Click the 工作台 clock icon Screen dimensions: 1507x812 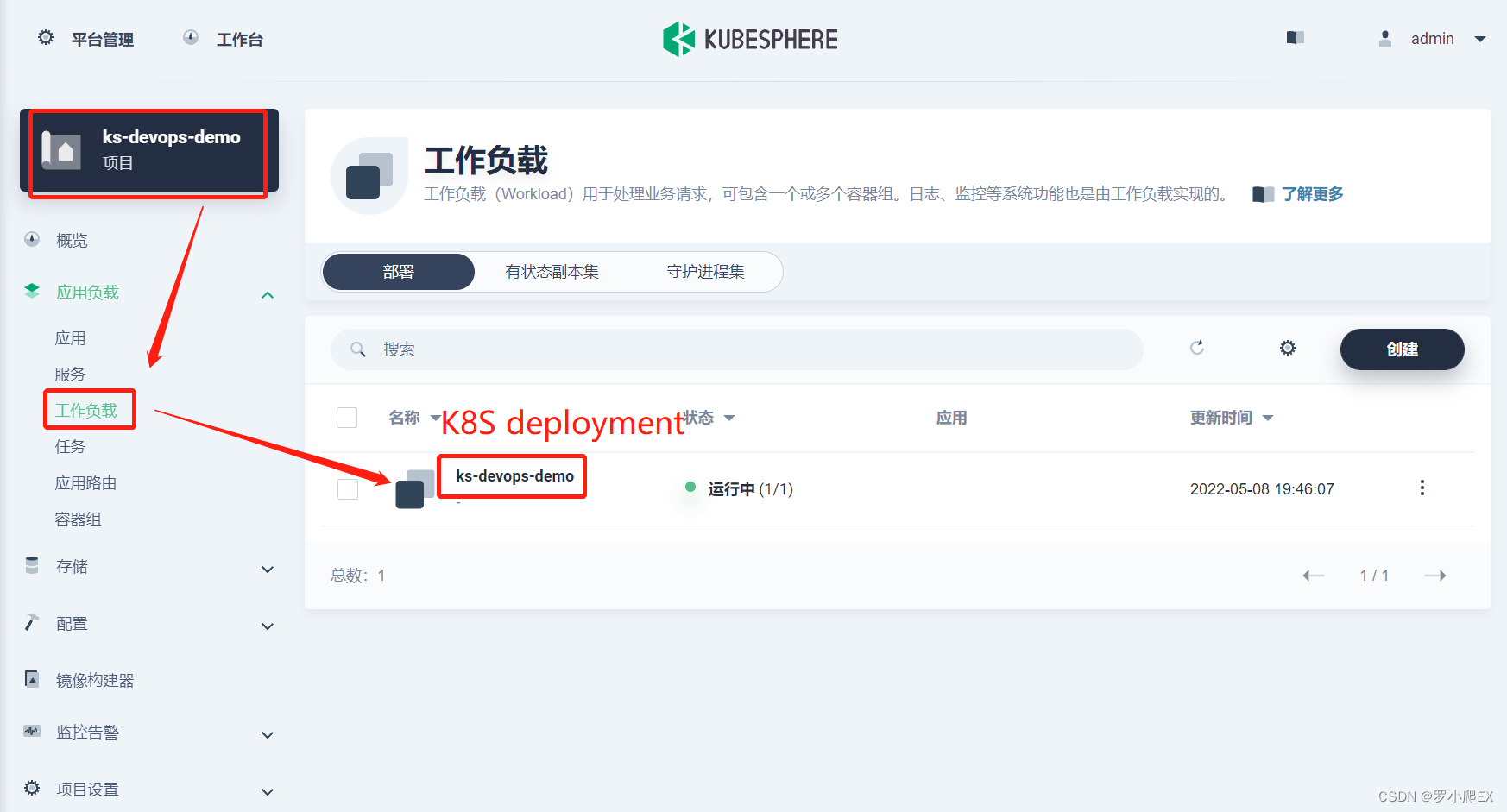(190, 37)
